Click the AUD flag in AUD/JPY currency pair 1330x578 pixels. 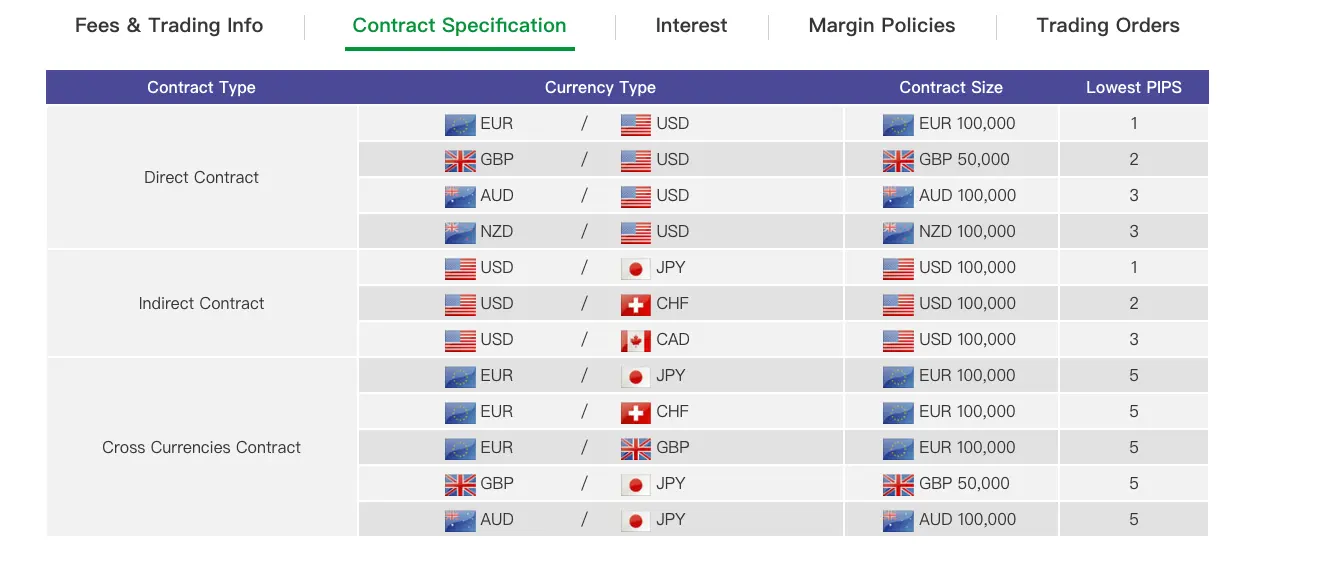(460, 520)
